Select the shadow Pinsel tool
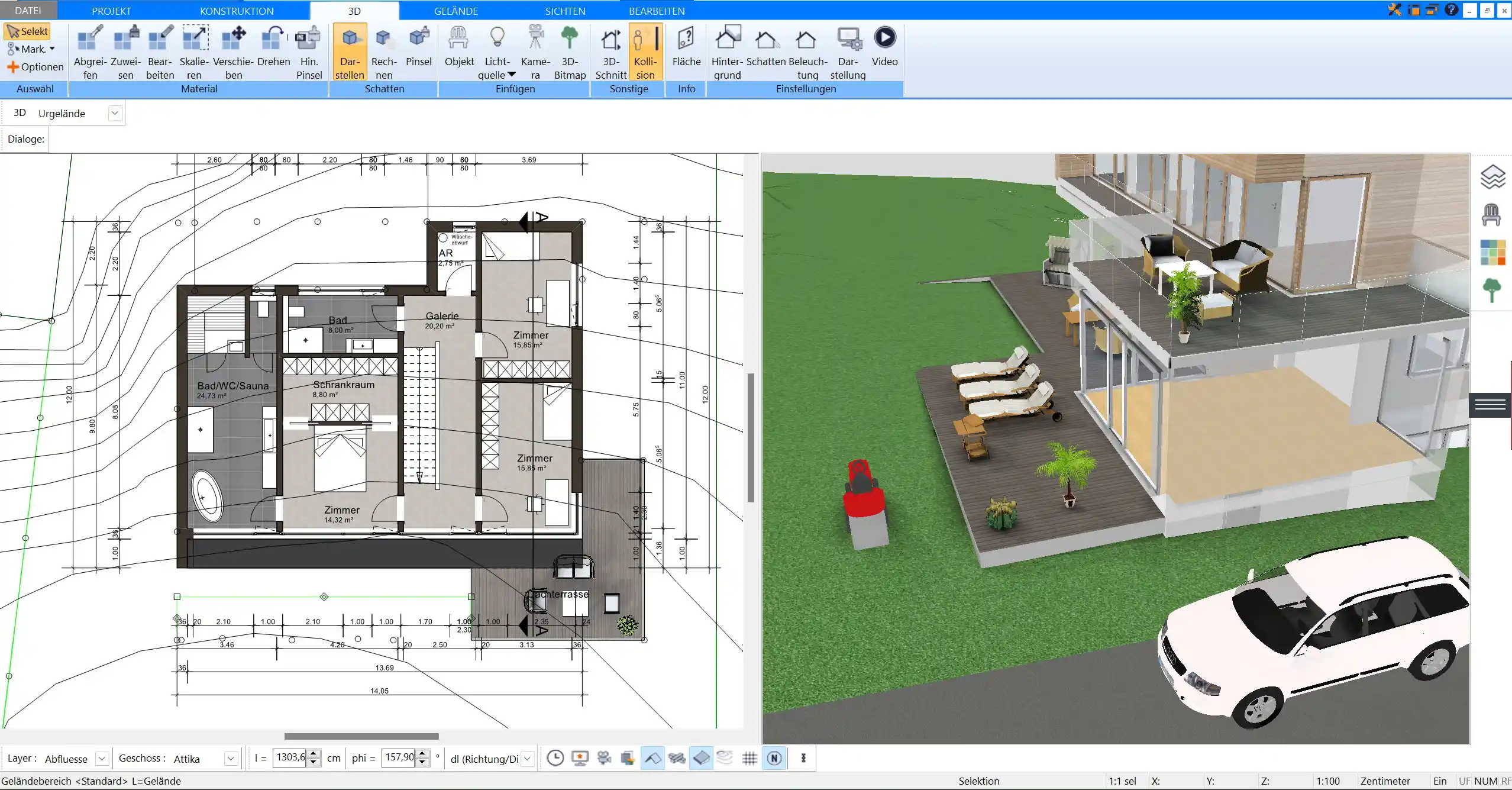Viewport: 1512px width, 790px height. tap(419, 46)
